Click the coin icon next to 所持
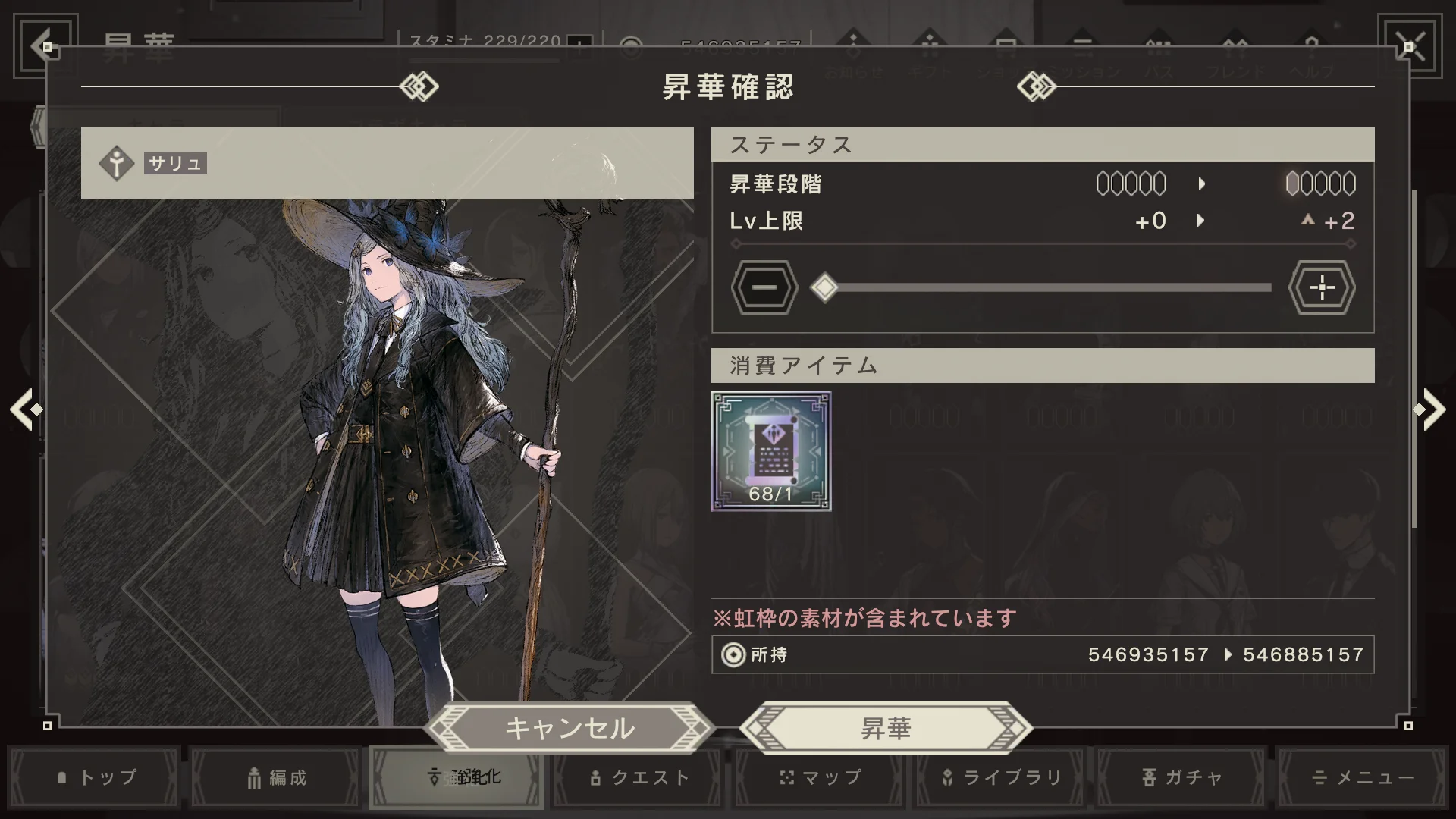Image resolution: width=1456 pixels, height=819 pixels. point(733,654)
